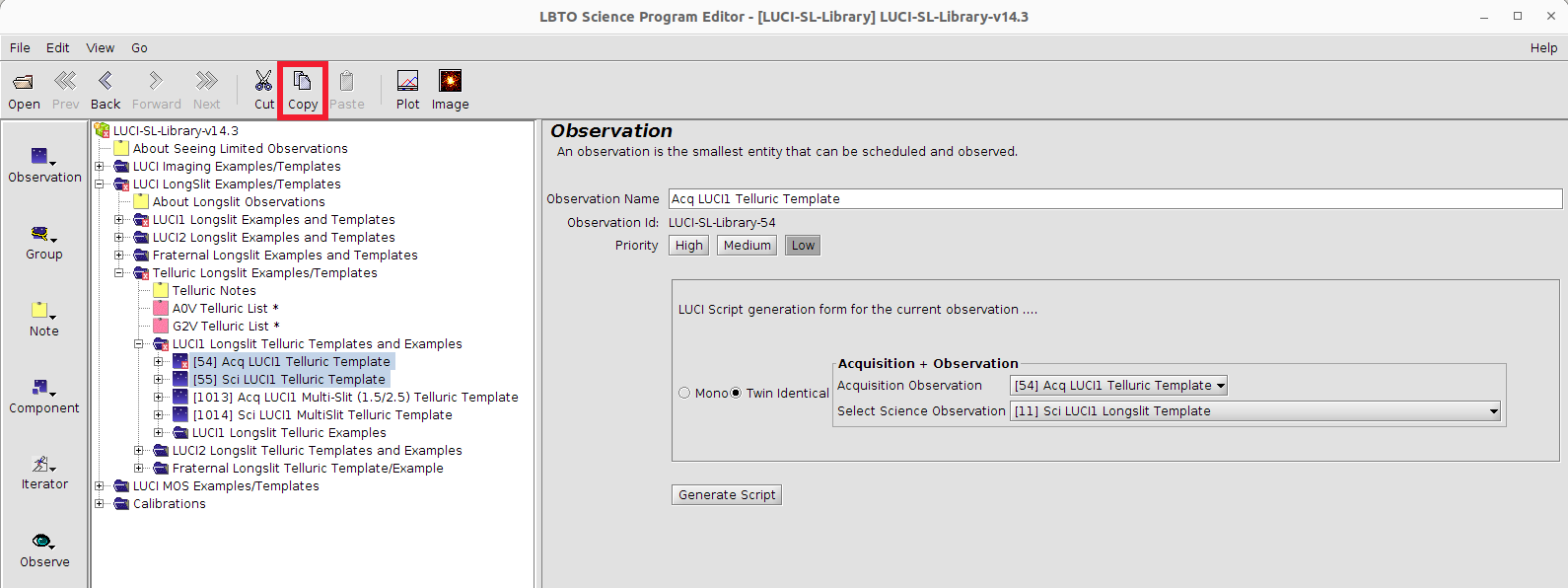Click the Cut scissors icon
This screenshot has height=588, width=1568.
point(263,82)
